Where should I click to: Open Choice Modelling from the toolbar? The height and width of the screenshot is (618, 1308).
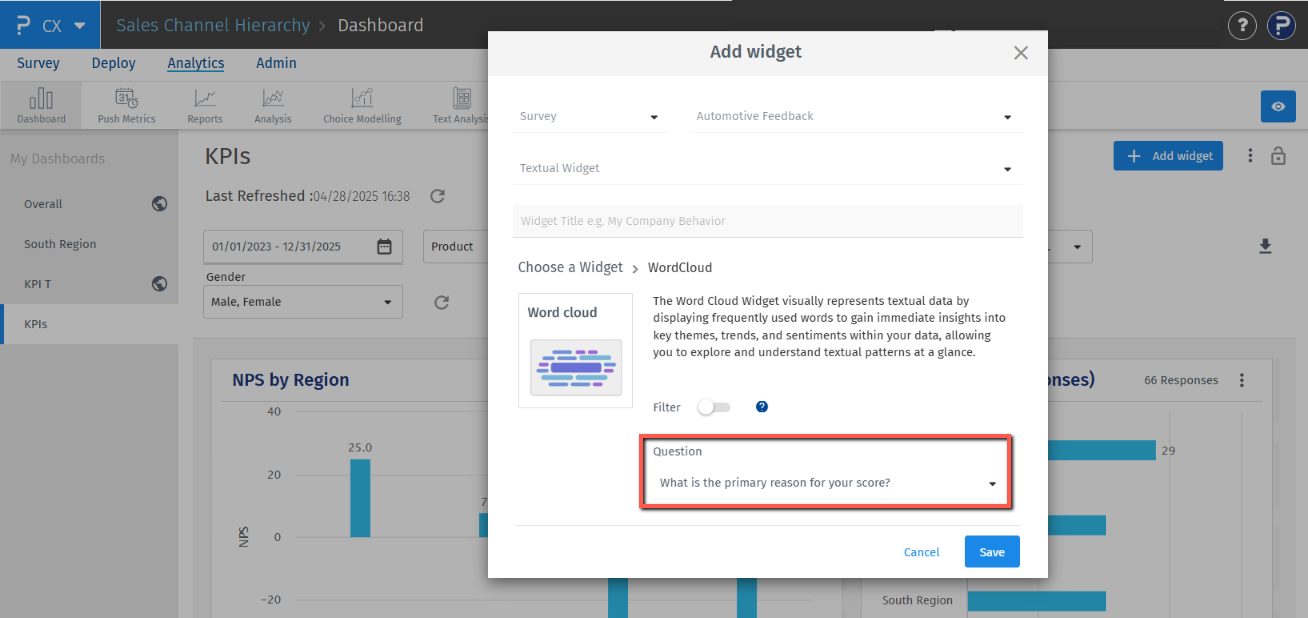click(x=362, y=106)
